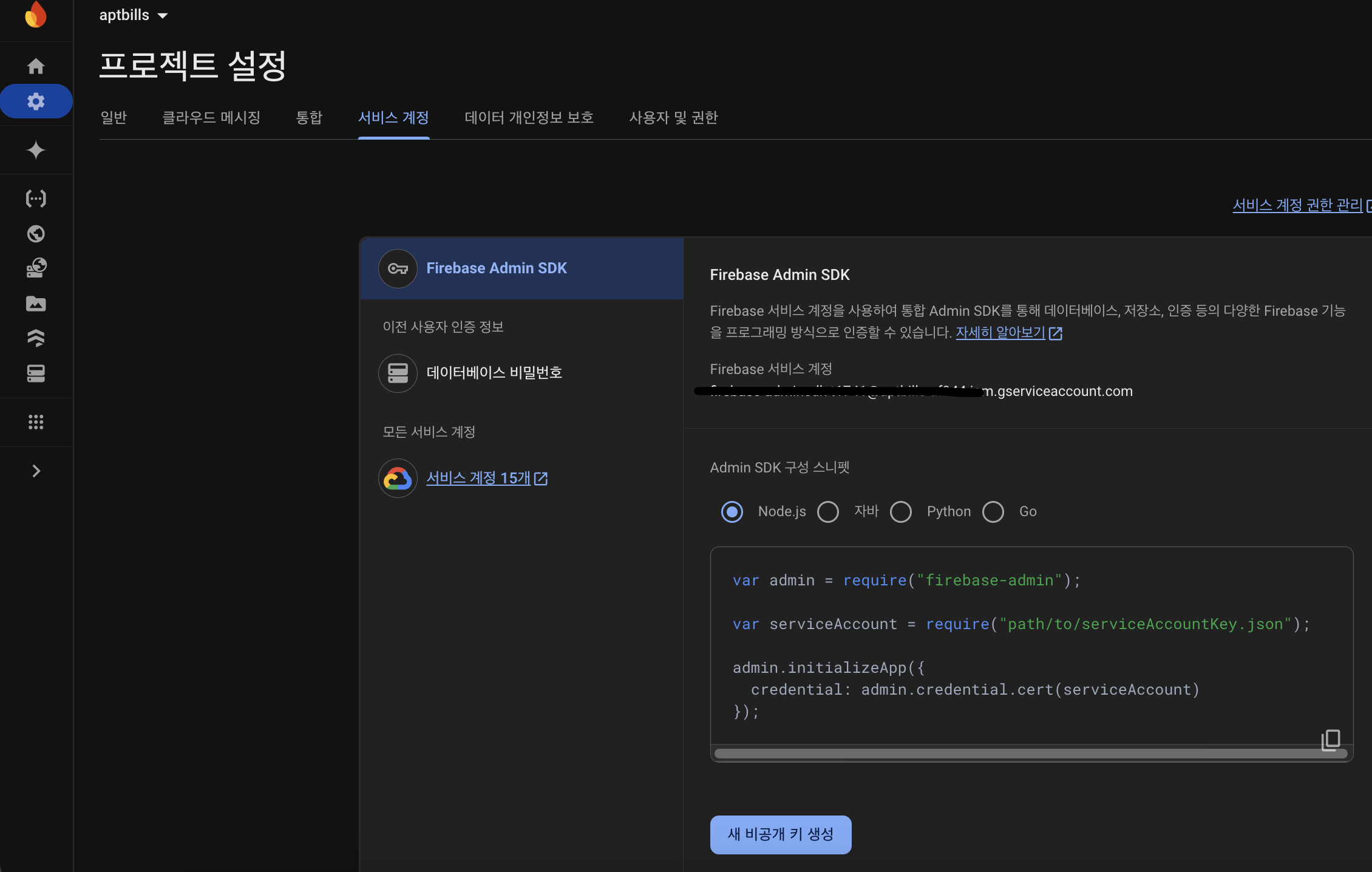Click the Admin SDK 구성 스니펫 label
Screen dimensions: 1372x872
pos(780,467)
